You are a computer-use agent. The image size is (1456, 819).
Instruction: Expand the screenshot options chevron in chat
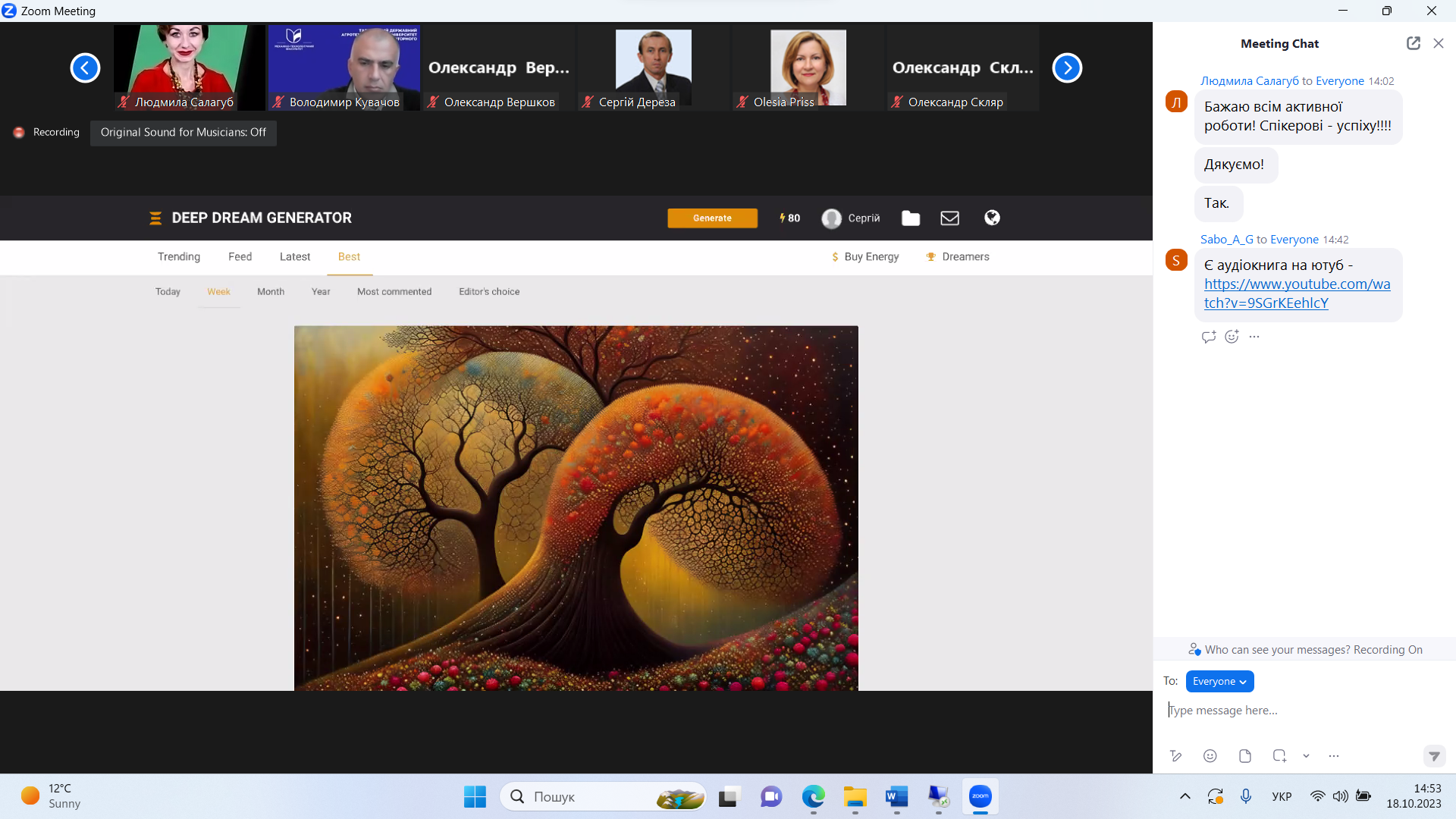click(1306, 755)
